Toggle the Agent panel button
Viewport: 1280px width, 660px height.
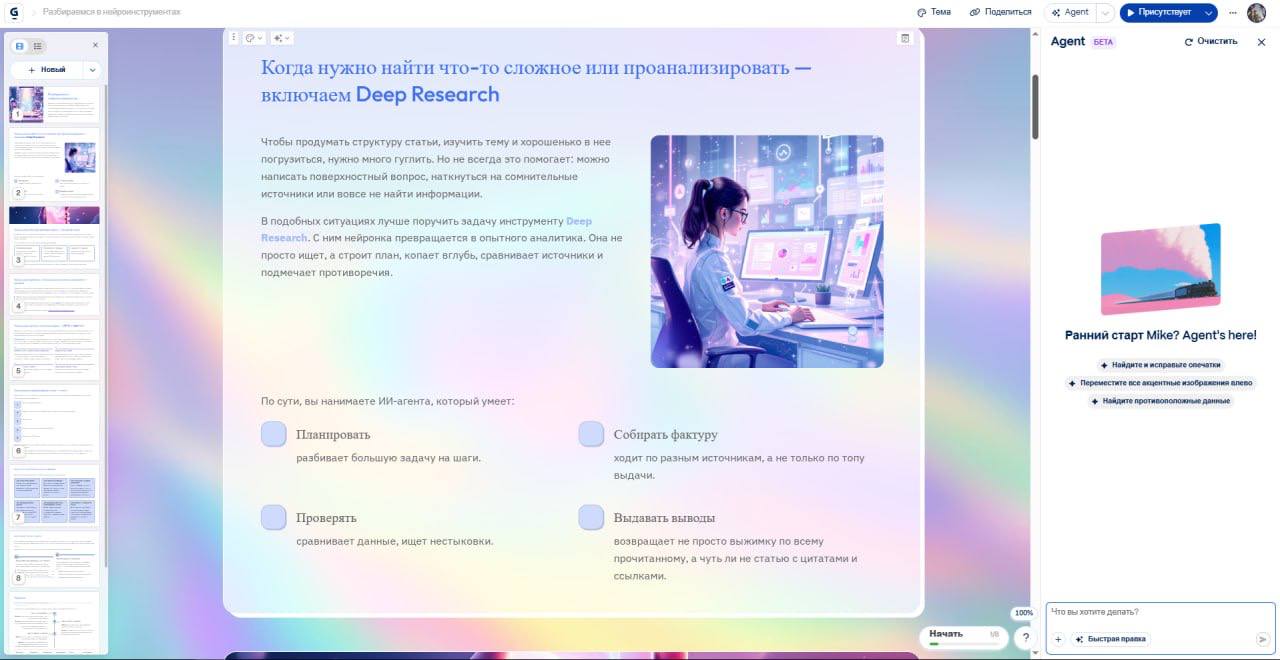point(1070,12)
